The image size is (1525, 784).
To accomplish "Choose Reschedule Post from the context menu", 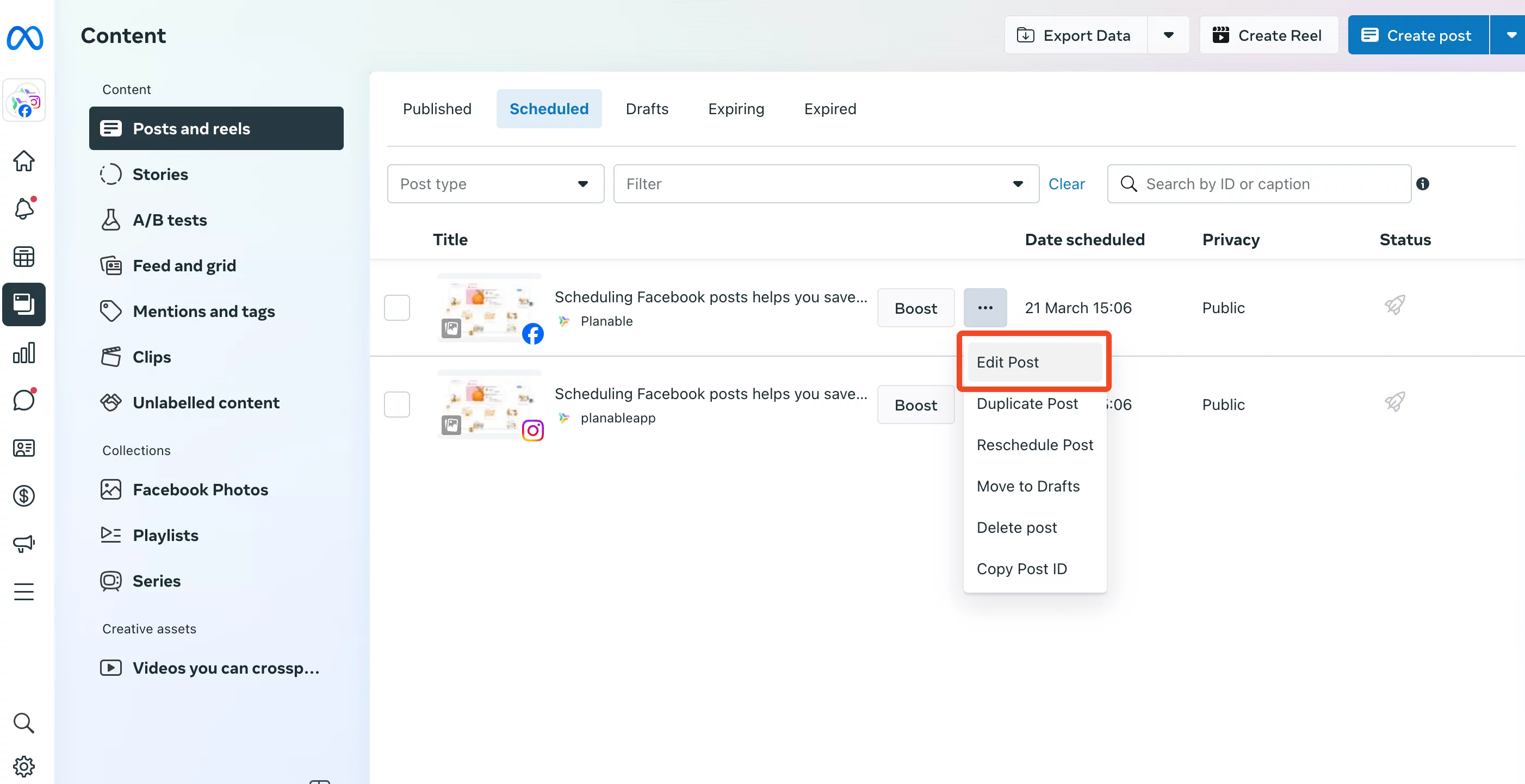I will tap(1034, 444).
